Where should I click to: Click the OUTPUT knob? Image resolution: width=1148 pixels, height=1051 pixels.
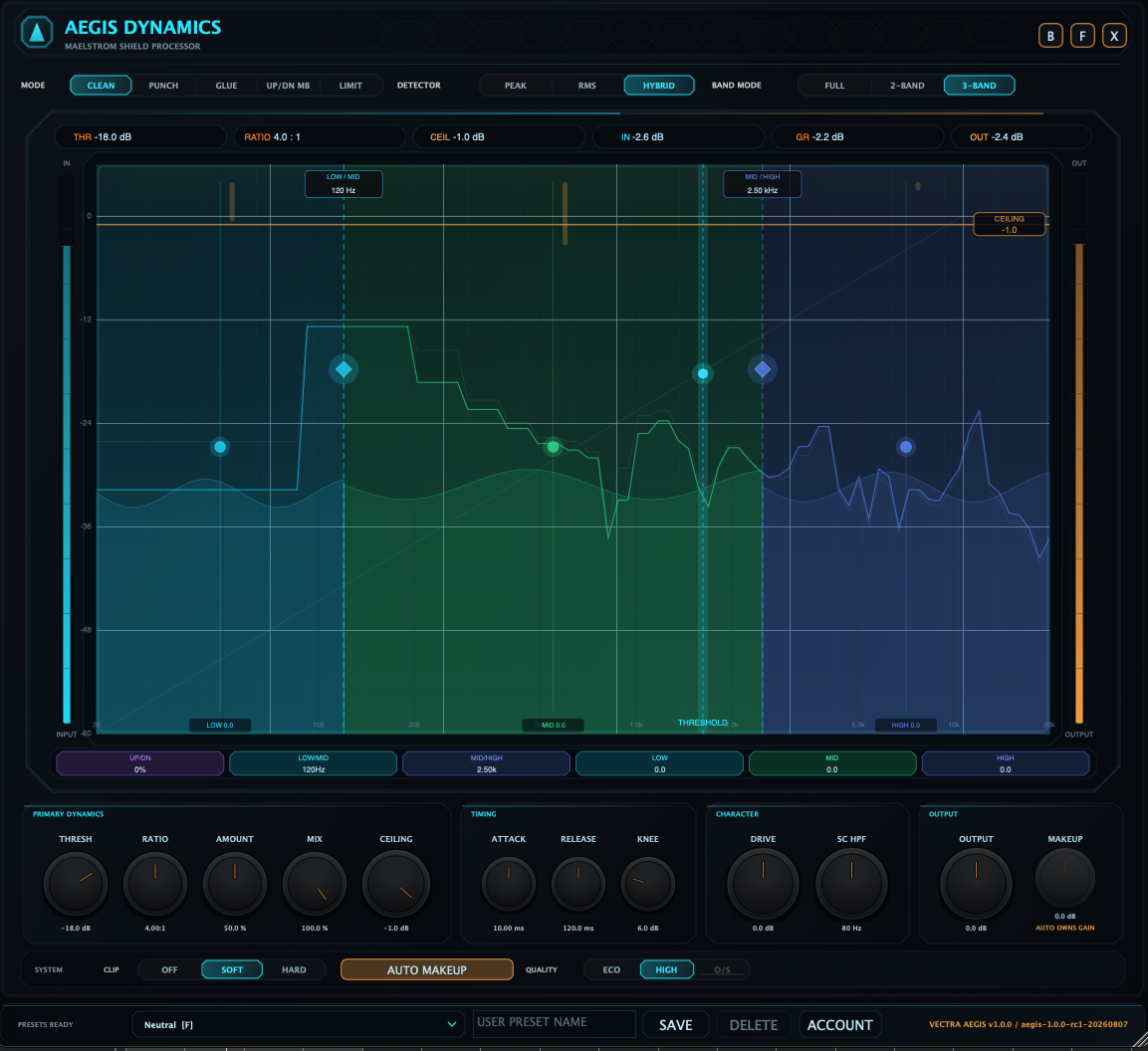pos(976,884)
